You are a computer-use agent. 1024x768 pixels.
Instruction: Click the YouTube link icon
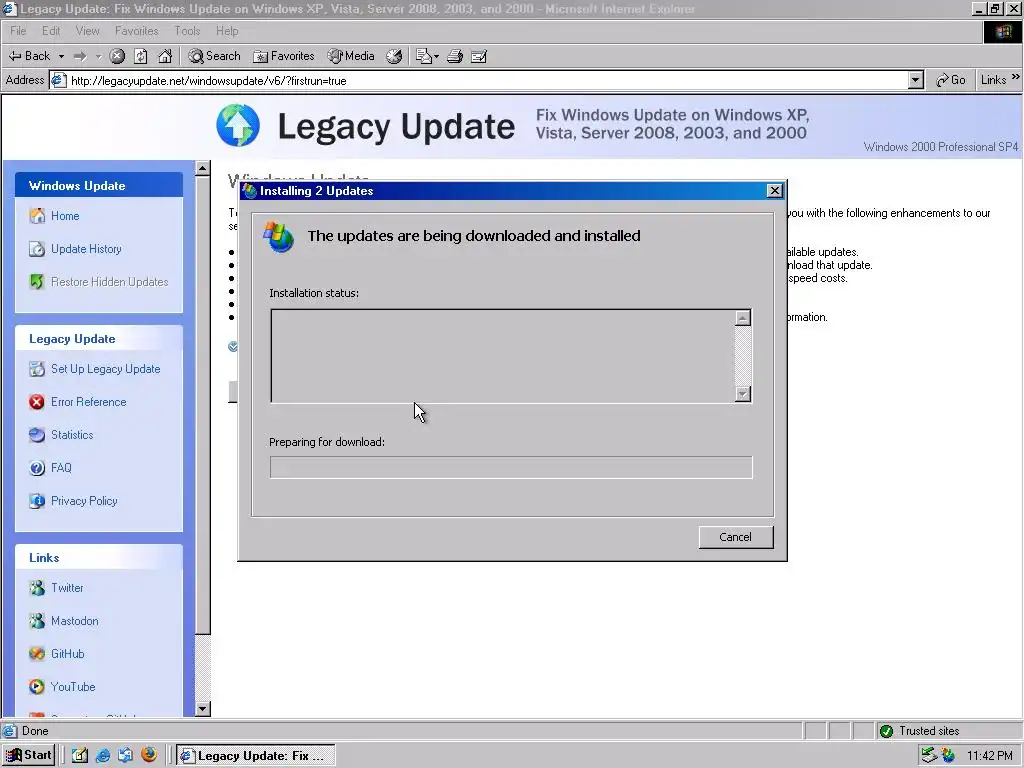coord(37,687)
